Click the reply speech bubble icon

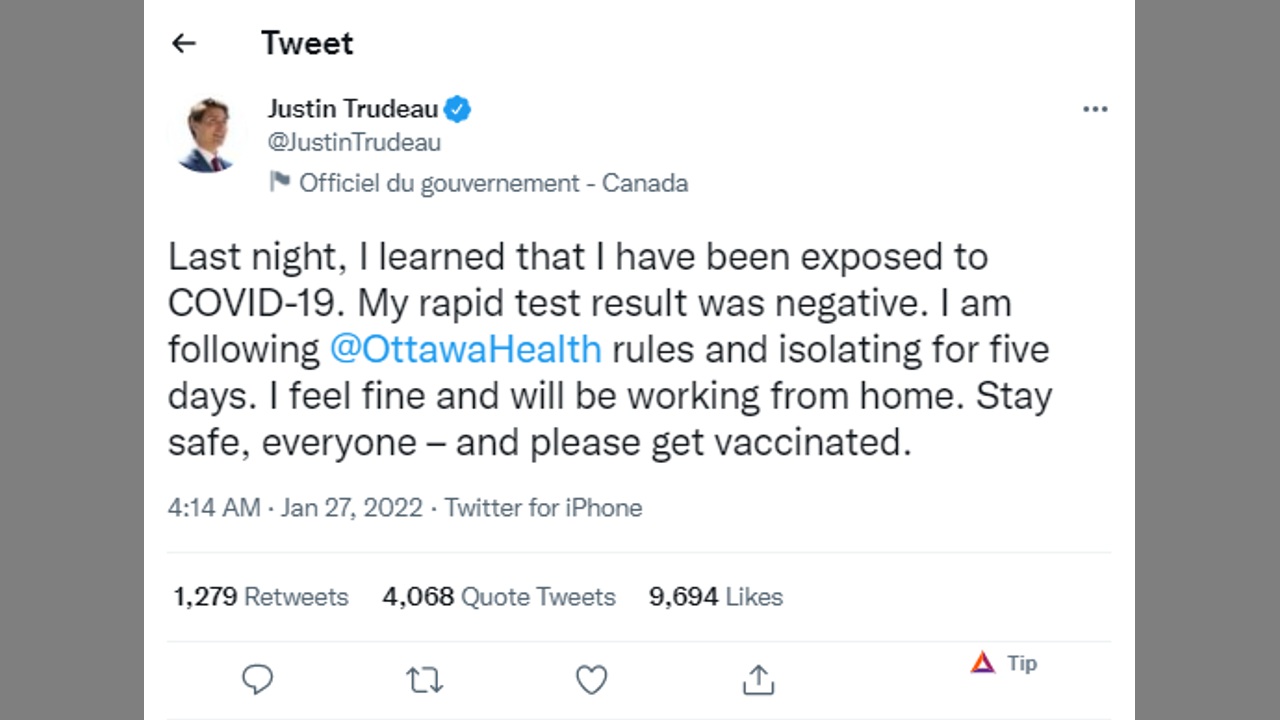(x=257, y=680)
